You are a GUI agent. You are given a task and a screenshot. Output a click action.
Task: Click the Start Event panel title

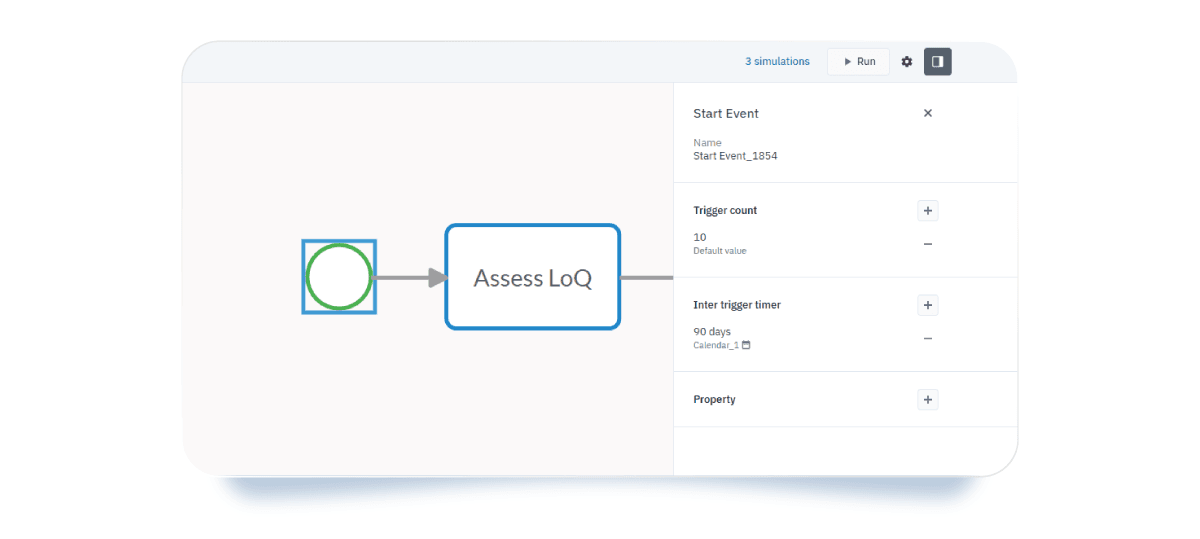[x=726, y=114]
